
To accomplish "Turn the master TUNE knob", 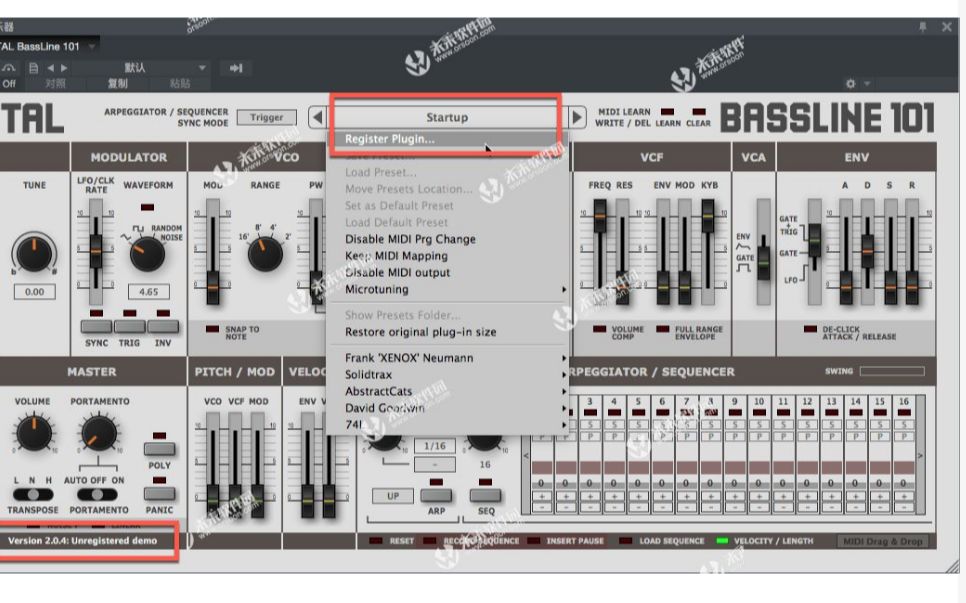I will click(34, 254).
